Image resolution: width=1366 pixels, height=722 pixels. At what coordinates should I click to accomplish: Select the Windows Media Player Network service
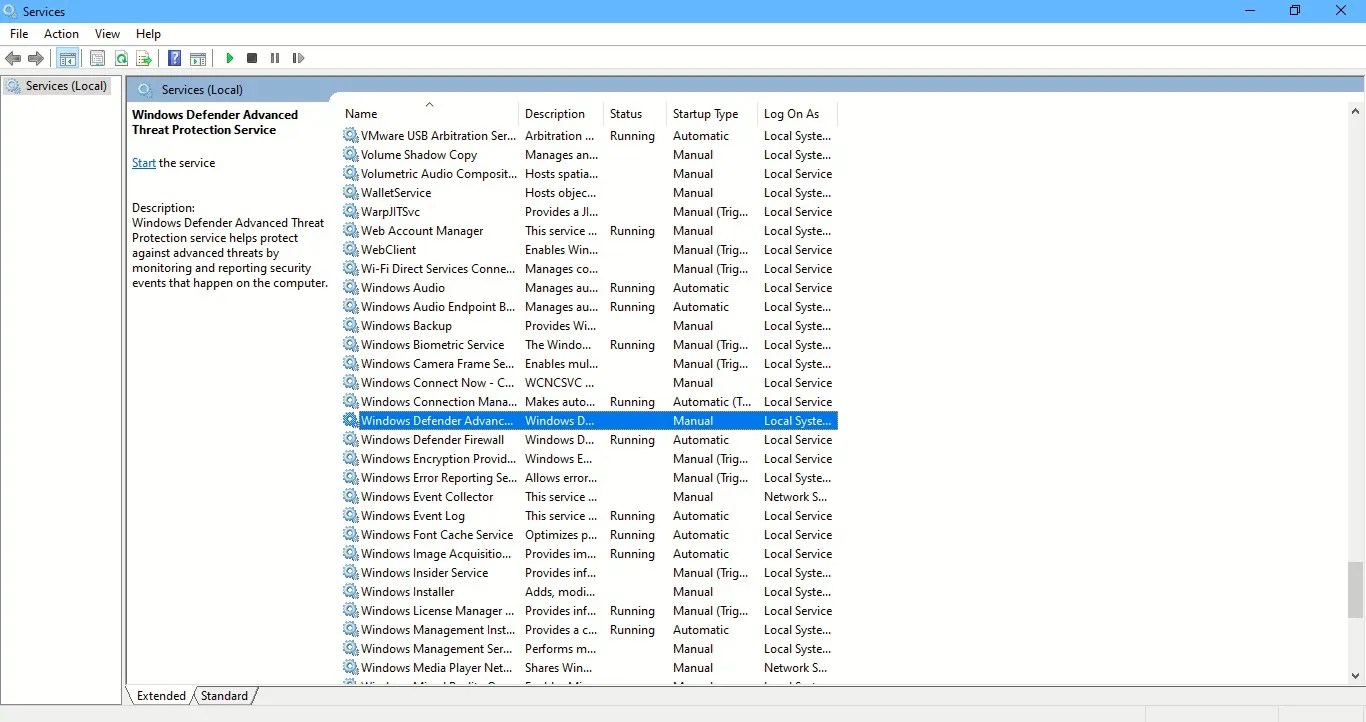(x=590, y=667)
